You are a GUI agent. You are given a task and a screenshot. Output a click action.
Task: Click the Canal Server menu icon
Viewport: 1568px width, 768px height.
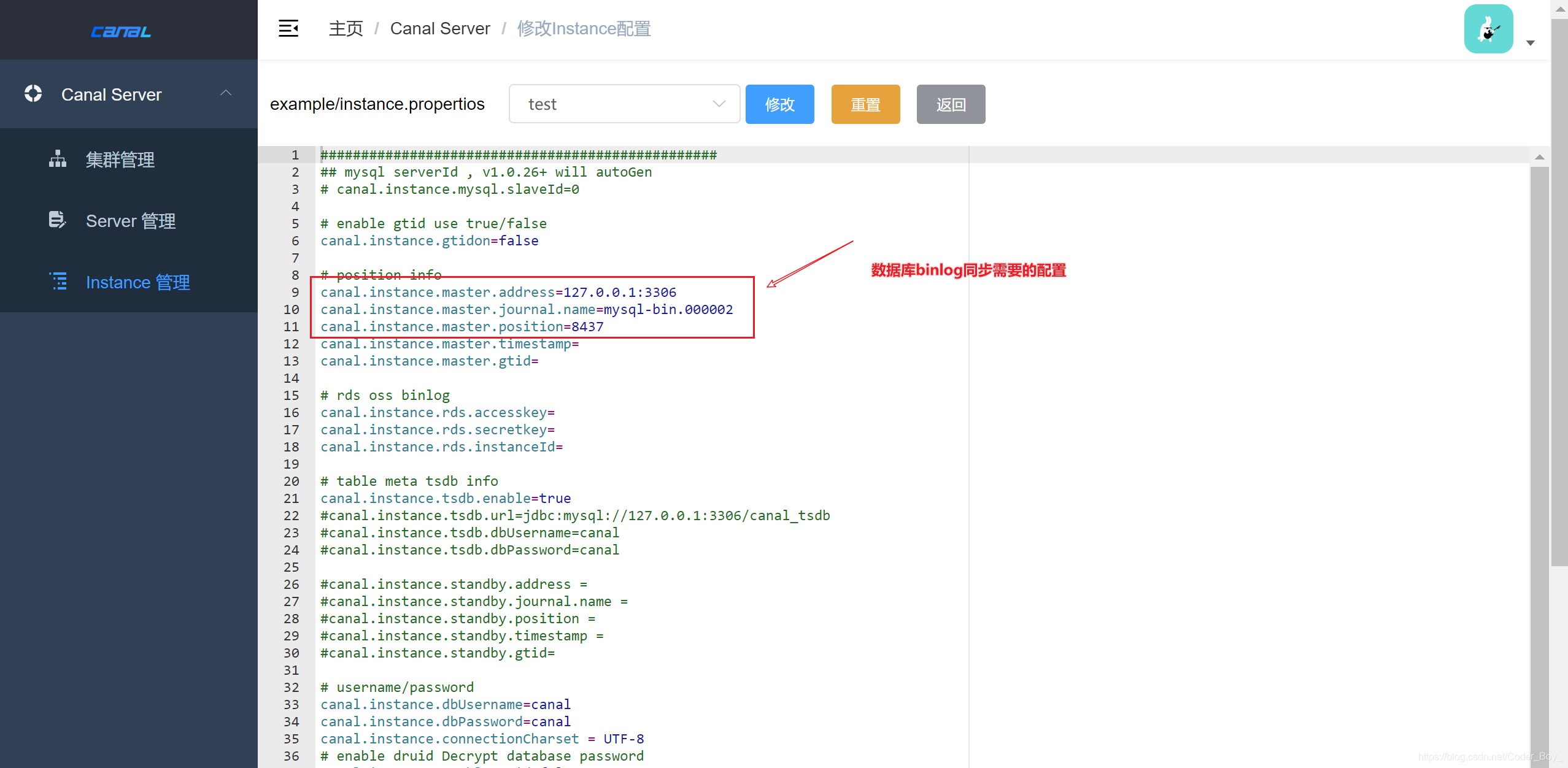pos(33,94)
